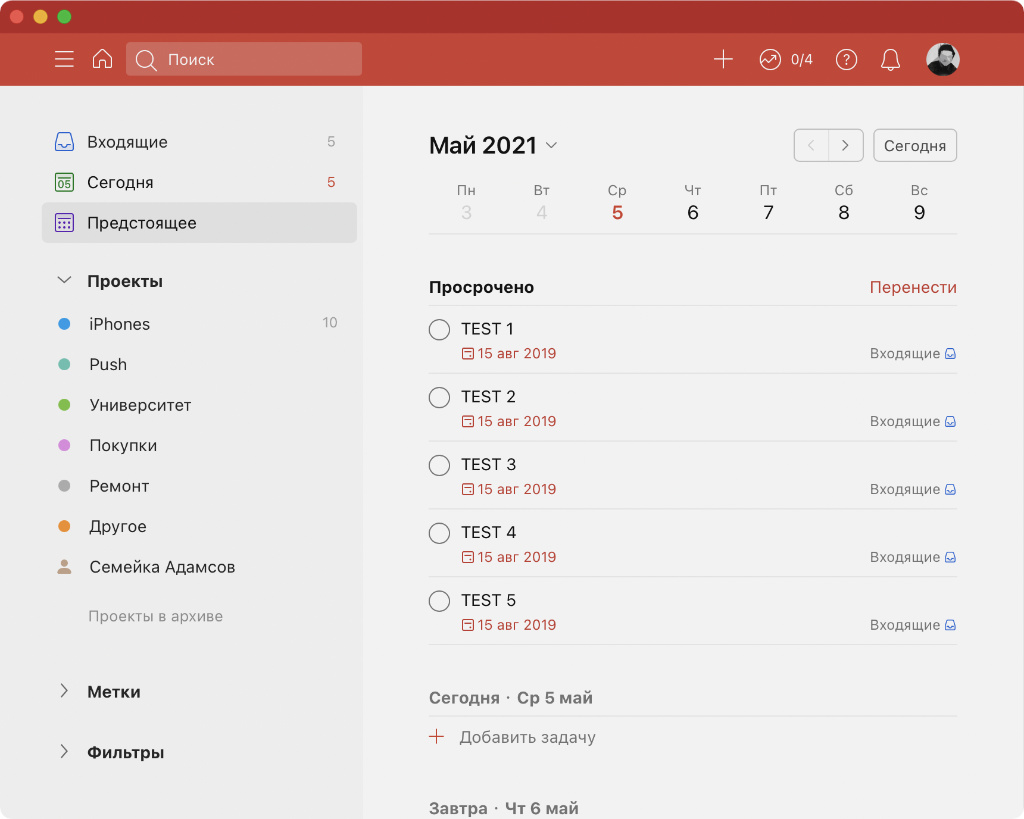The height and width of the screenshot is (819, 1024).
Task: Click Добавить задачу under today
Action: (527, 737)
